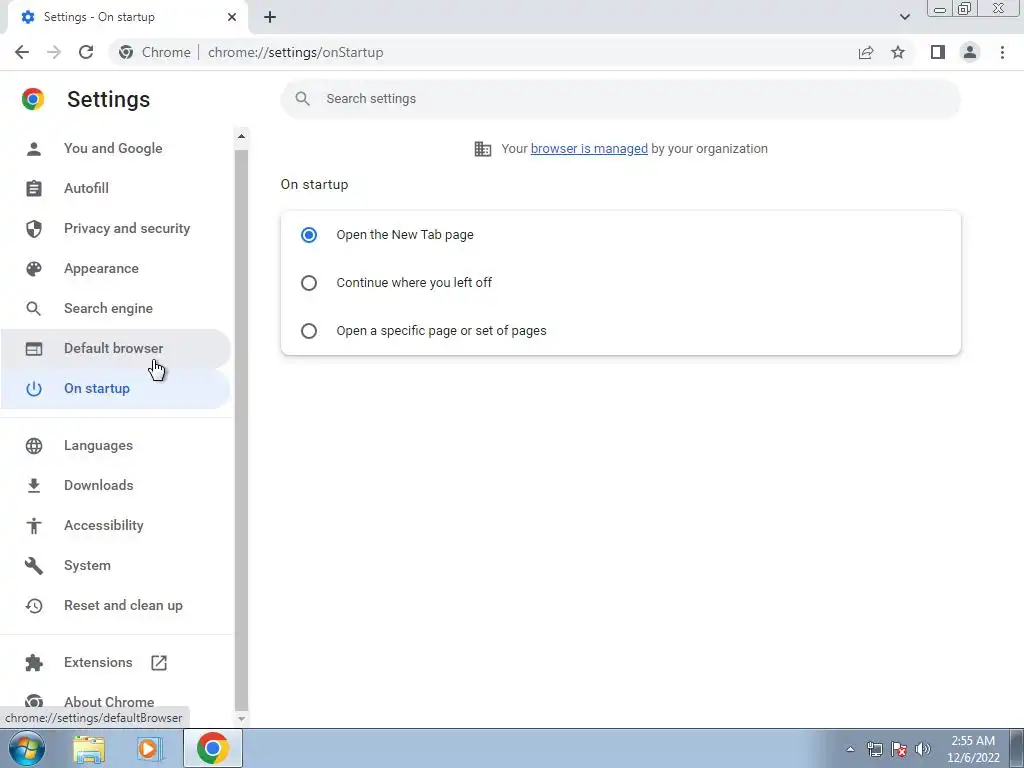Open the Chrome three-dot menu

(x=1002, y=52)
